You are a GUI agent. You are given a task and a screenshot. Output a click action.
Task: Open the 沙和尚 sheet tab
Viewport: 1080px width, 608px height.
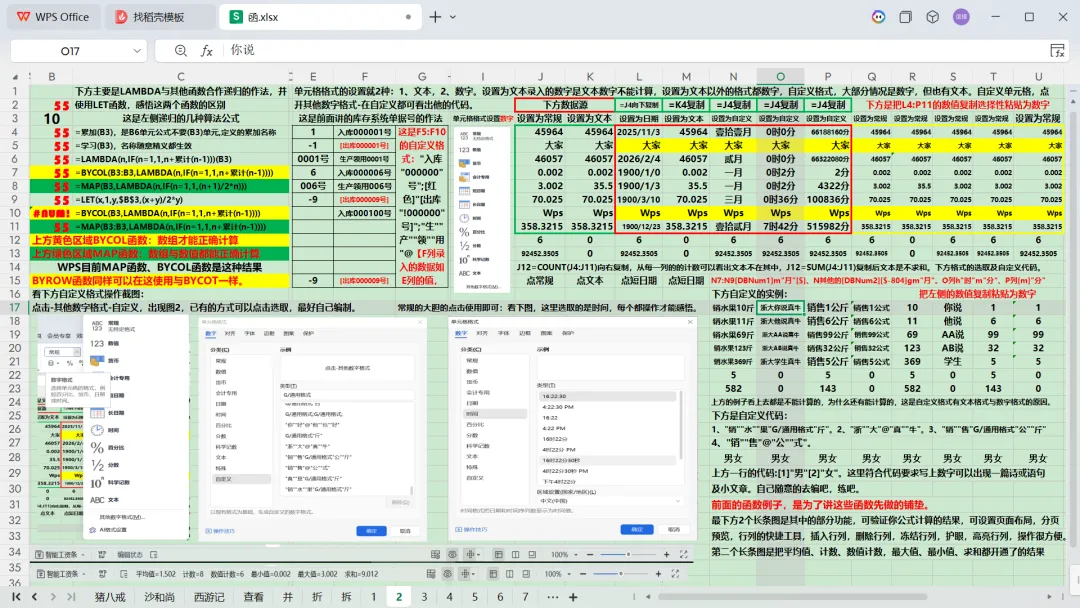point(160,597)
